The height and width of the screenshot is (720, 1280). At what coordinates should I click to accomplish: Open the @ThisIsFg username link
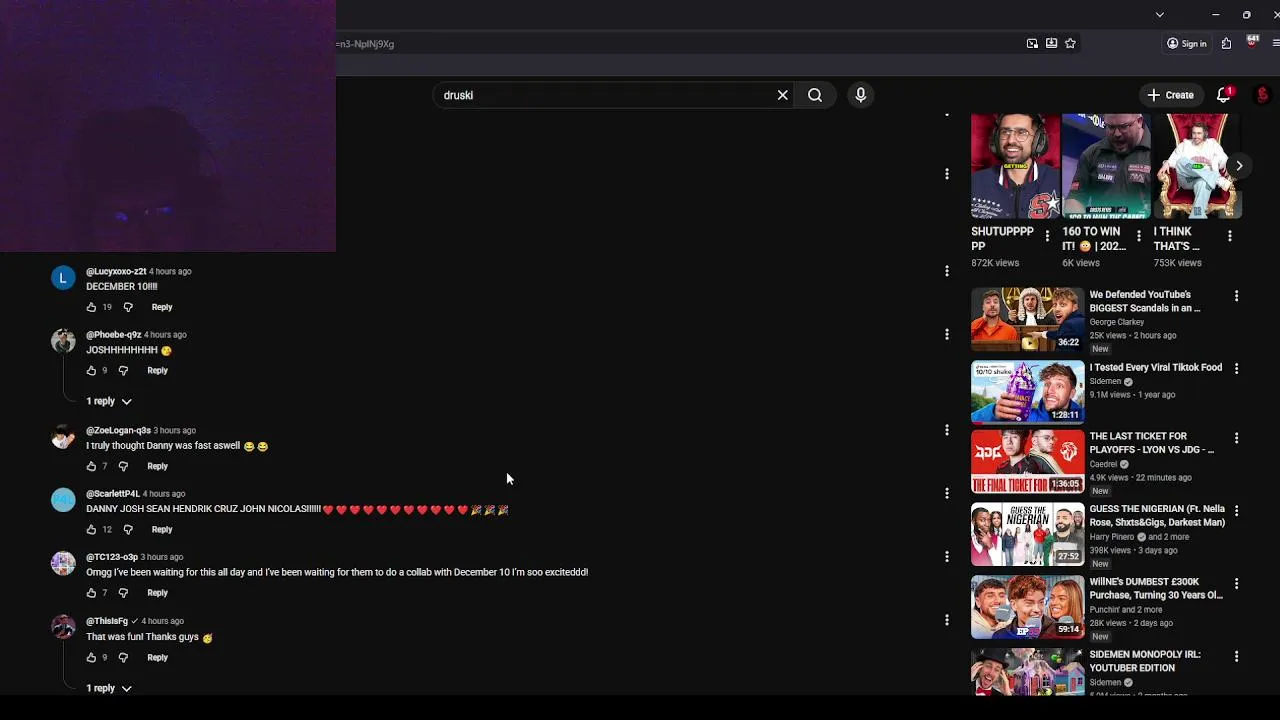[x=107, y=621]
